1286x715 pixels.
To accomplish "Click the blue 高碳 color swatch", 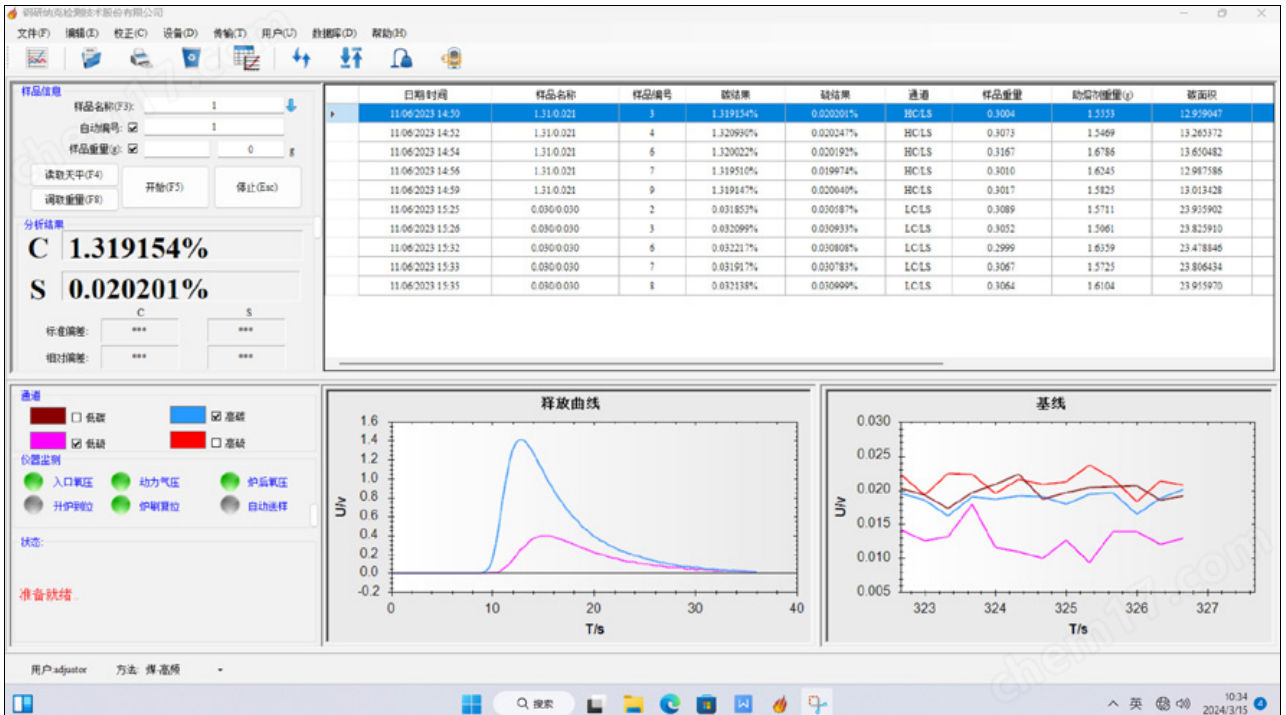I will tap(188, 416).
